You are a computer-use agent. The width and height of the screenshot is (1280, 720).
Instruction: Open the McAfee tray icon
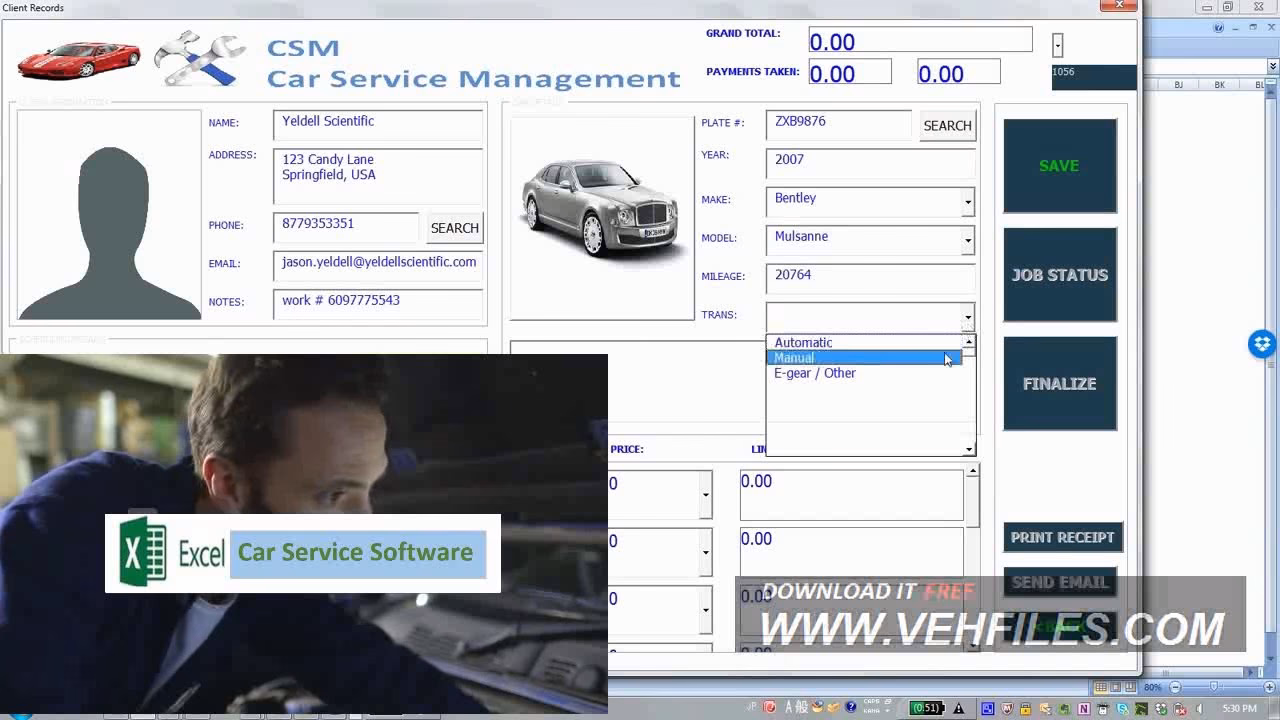1007,708
